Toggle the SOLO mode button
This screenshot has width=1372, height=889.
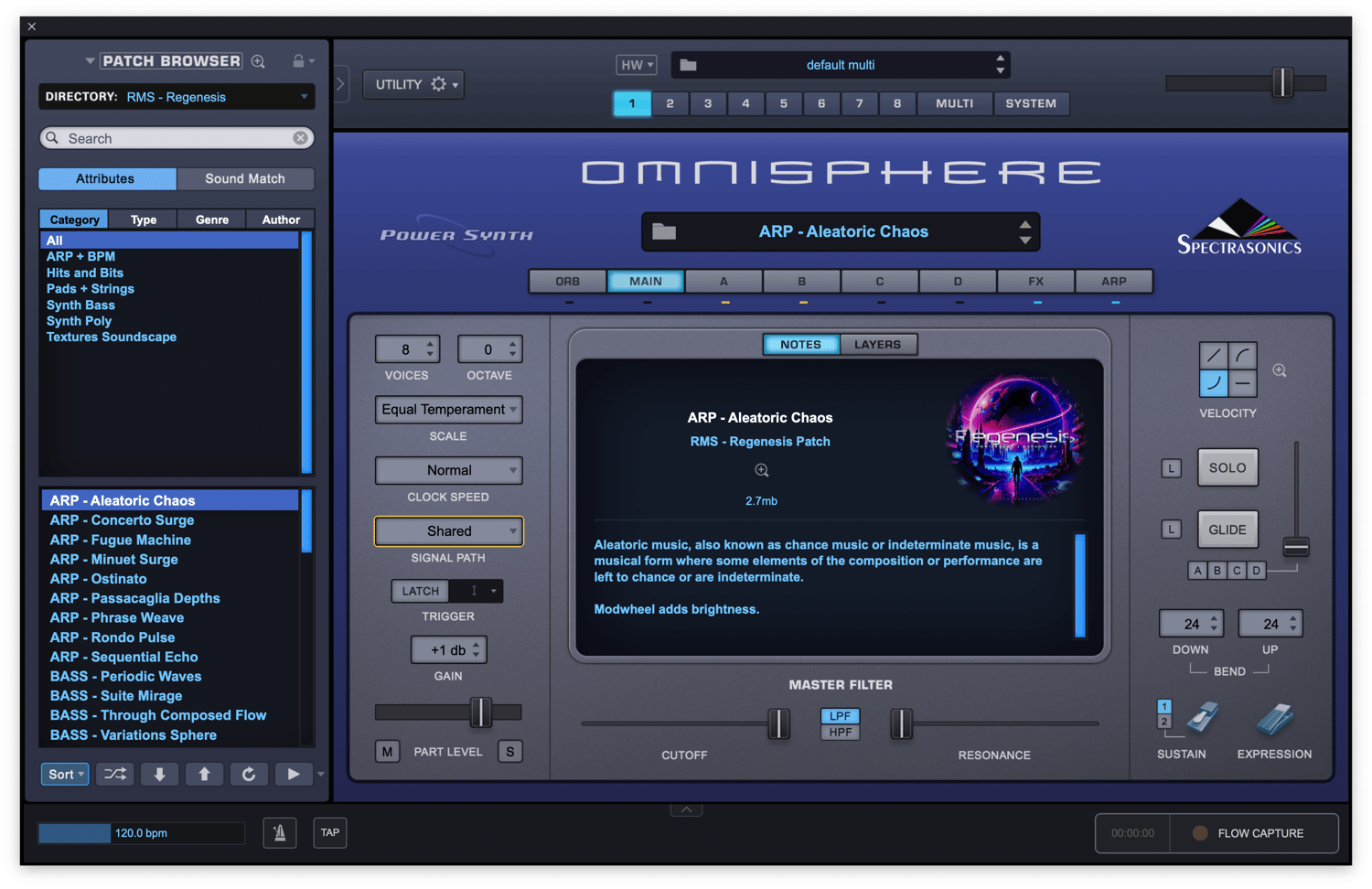coord(1227,467)
